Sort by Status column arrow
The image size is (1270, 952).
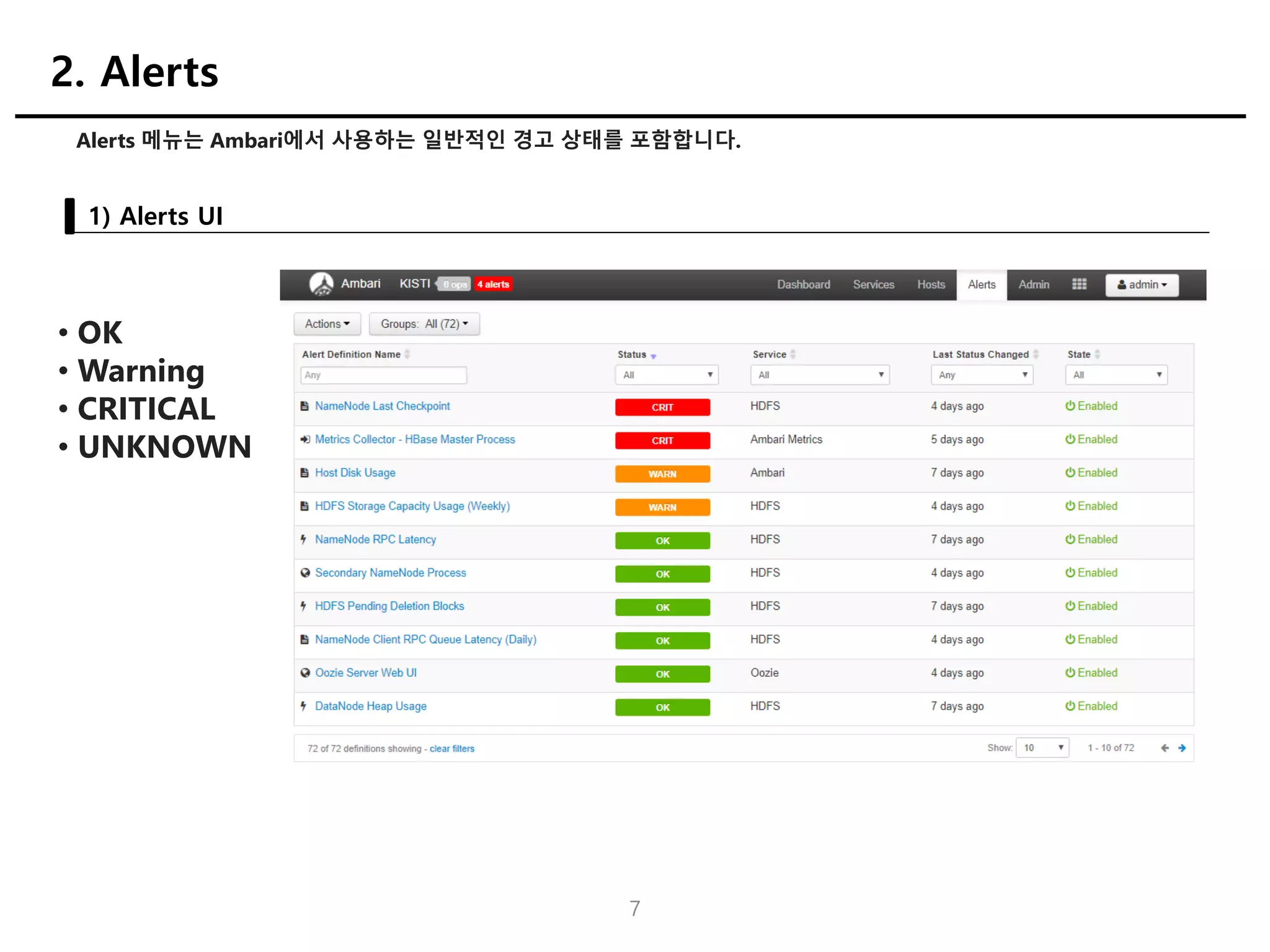(653, 356)
